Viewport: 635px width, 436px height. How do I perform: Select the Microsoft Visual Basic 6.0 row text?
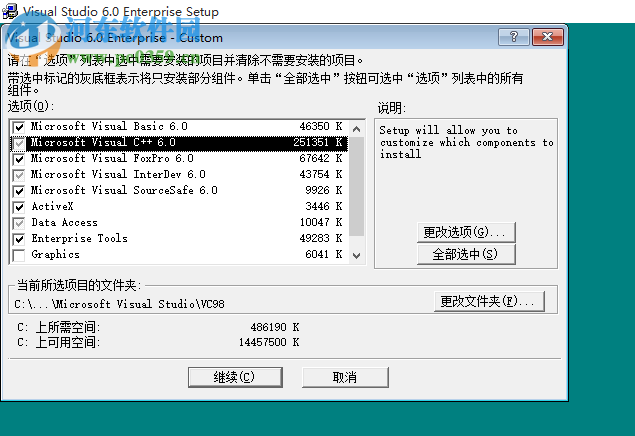coord(109,126)
